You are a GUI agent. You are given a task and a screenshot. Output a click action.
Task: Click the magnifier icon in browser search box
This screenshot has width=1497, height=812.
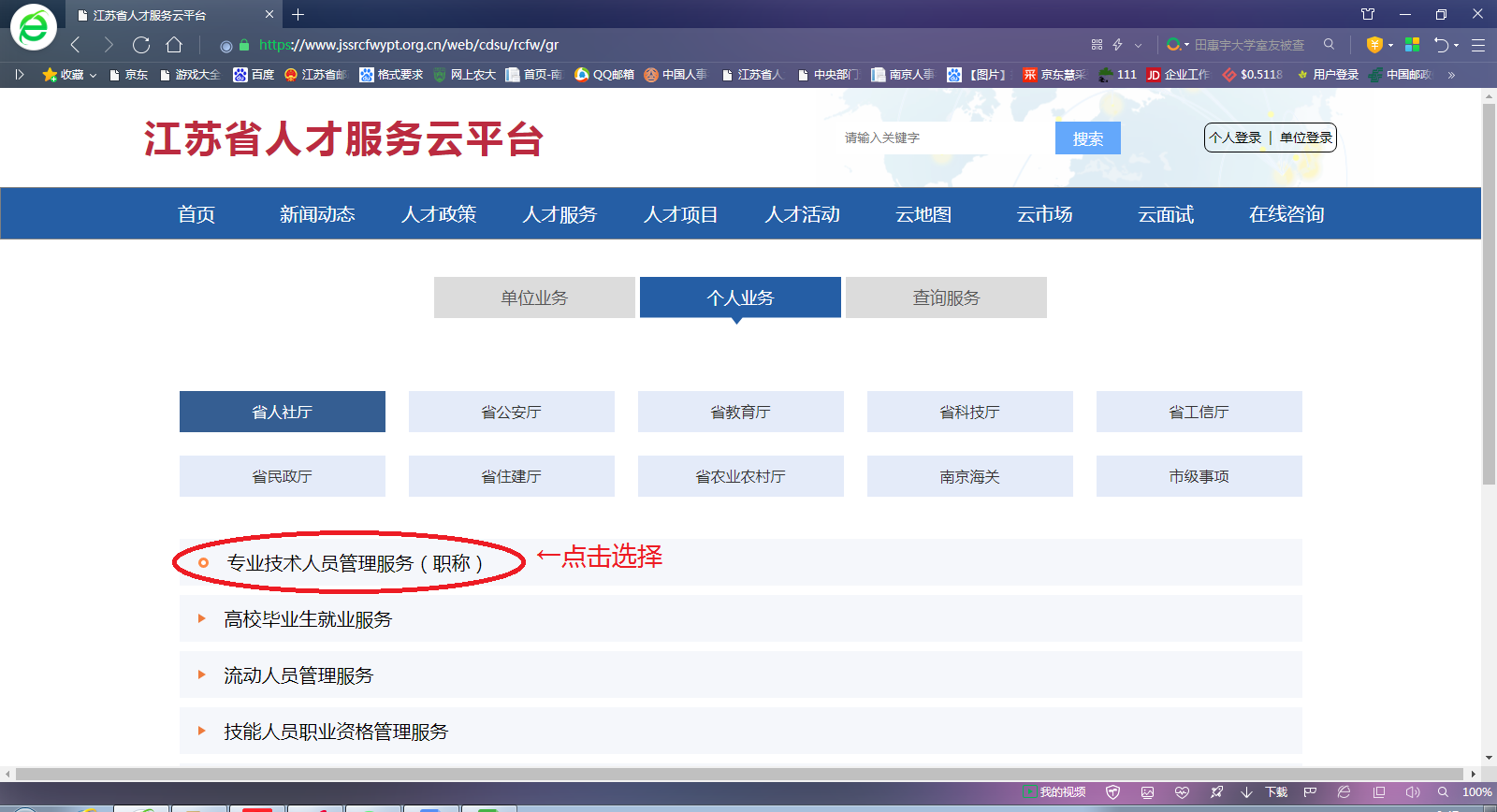[x=1329, y=44]
